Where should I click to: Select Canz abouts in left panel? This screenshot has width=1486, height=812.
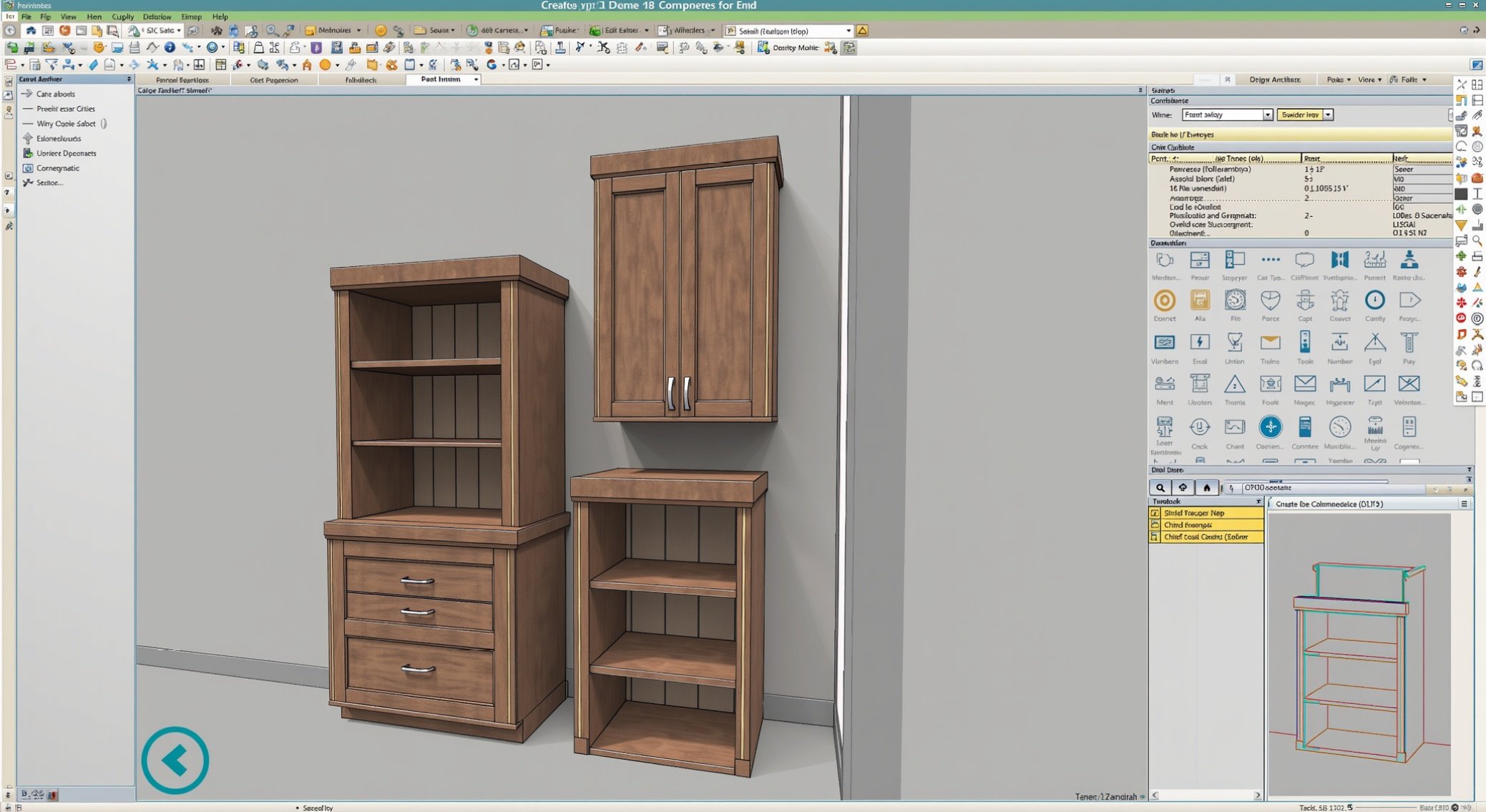pyautogui.click(x=55, y=94)
